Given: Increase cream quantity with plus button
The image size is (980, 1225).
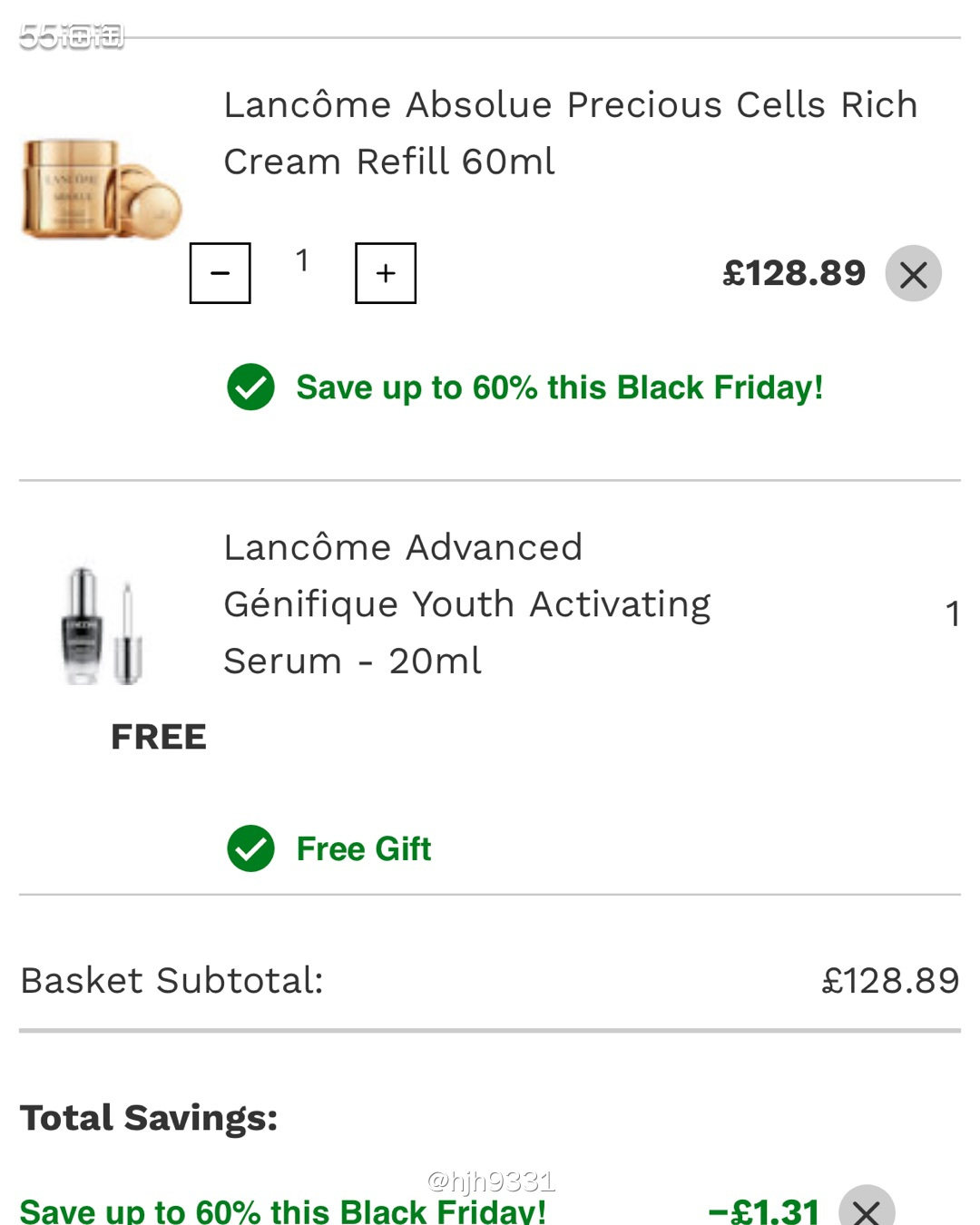Looking at the screenshot, I should point(386,273).
